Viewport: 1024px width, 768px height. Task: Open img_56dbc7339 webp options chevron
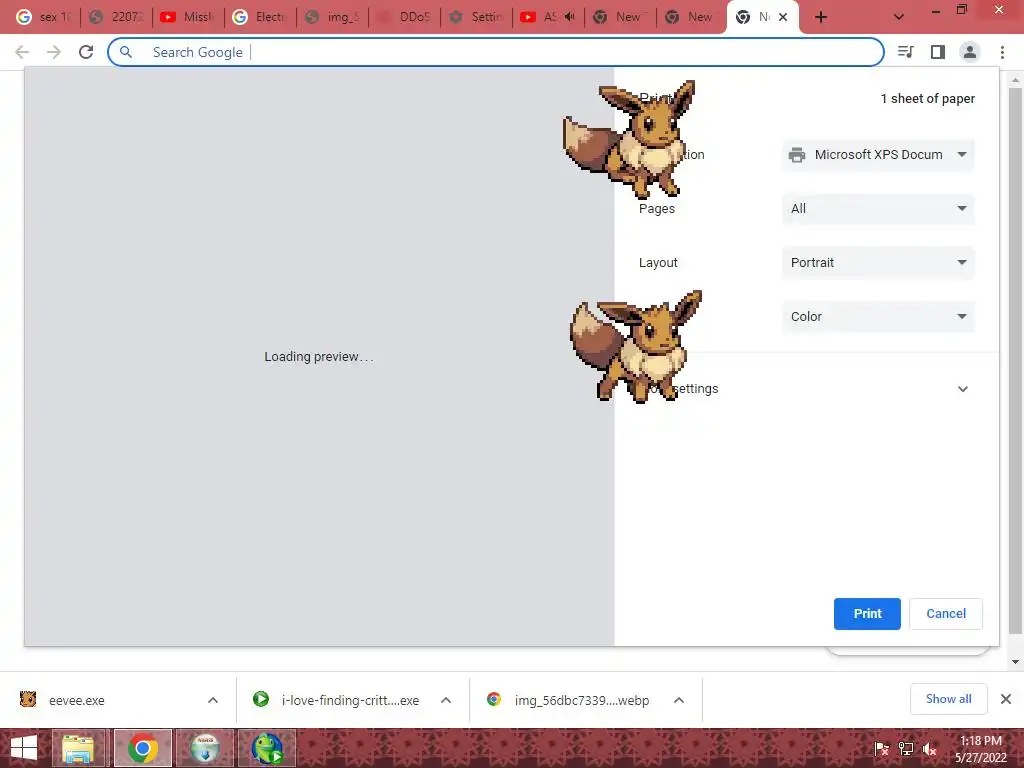point(679,700)
